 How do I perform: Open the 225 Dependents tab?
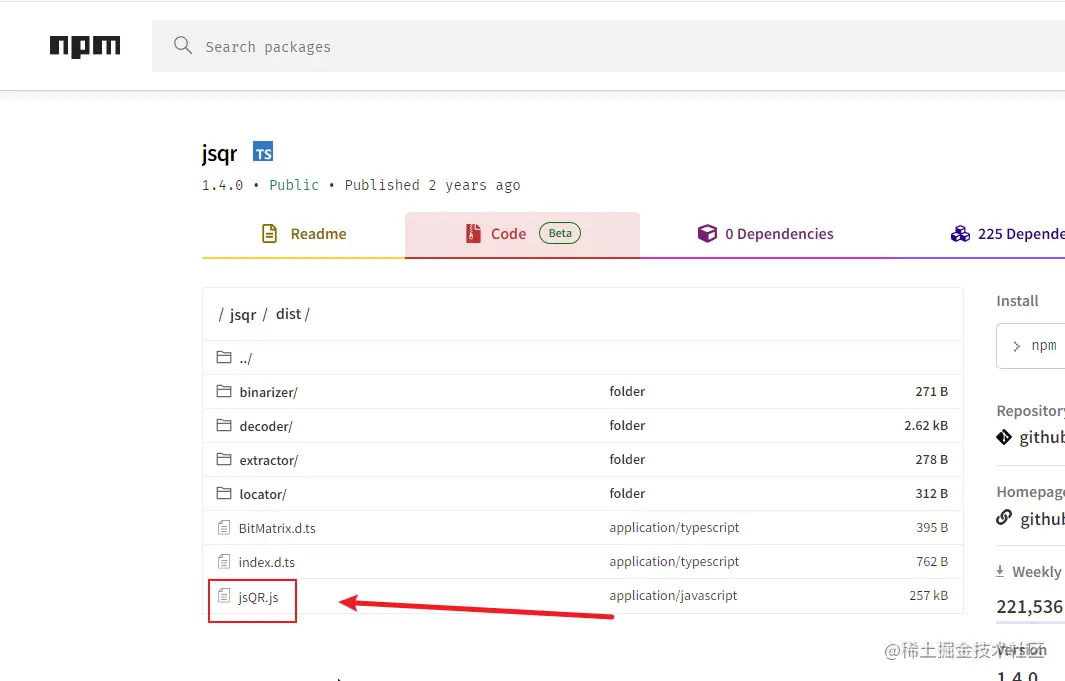click(x=1007, y=234)
